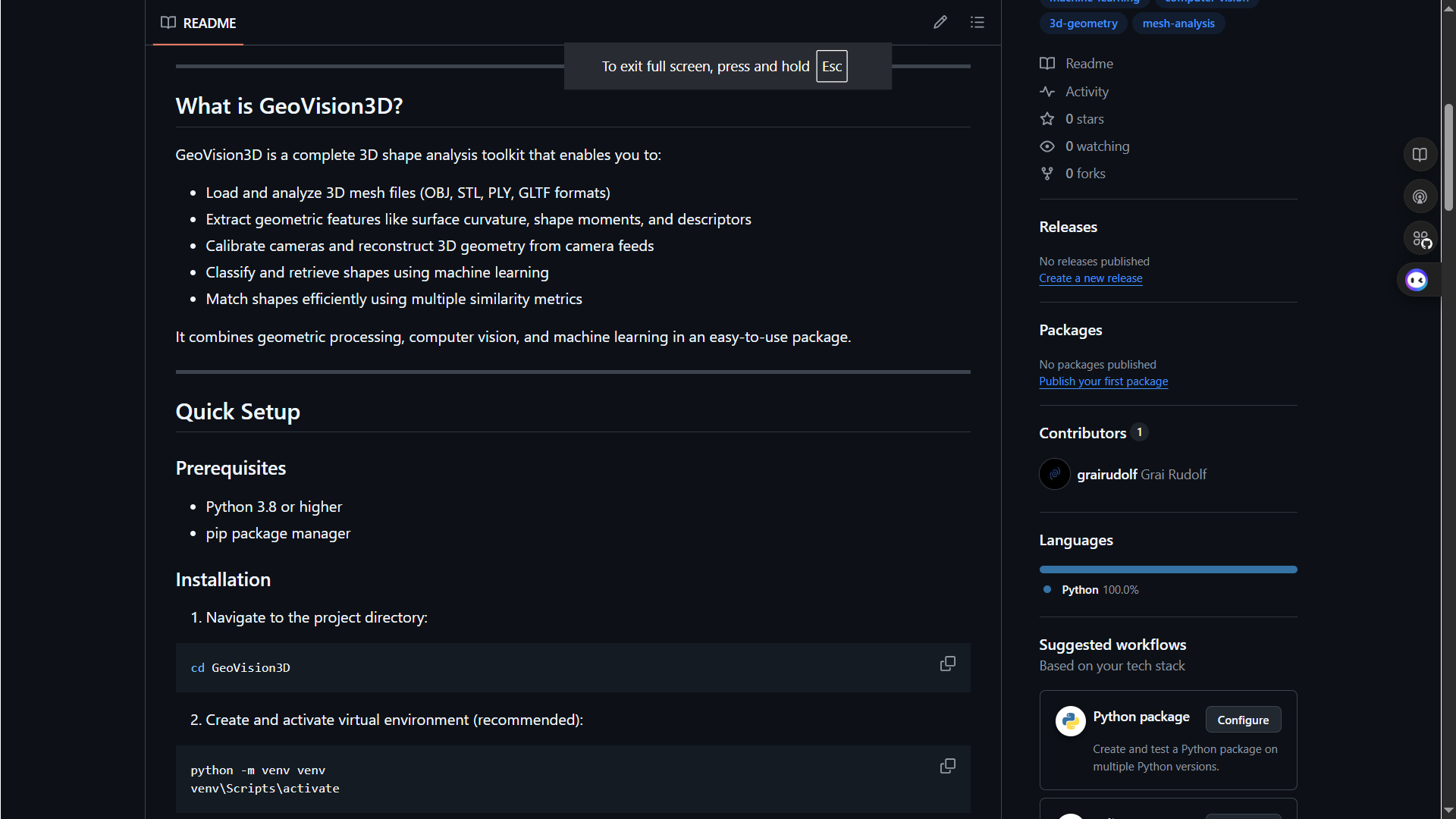The width and height of the screenshot is (1456, 819).
Task: Open the Contributors heading link
Action: coord(1083,433)
